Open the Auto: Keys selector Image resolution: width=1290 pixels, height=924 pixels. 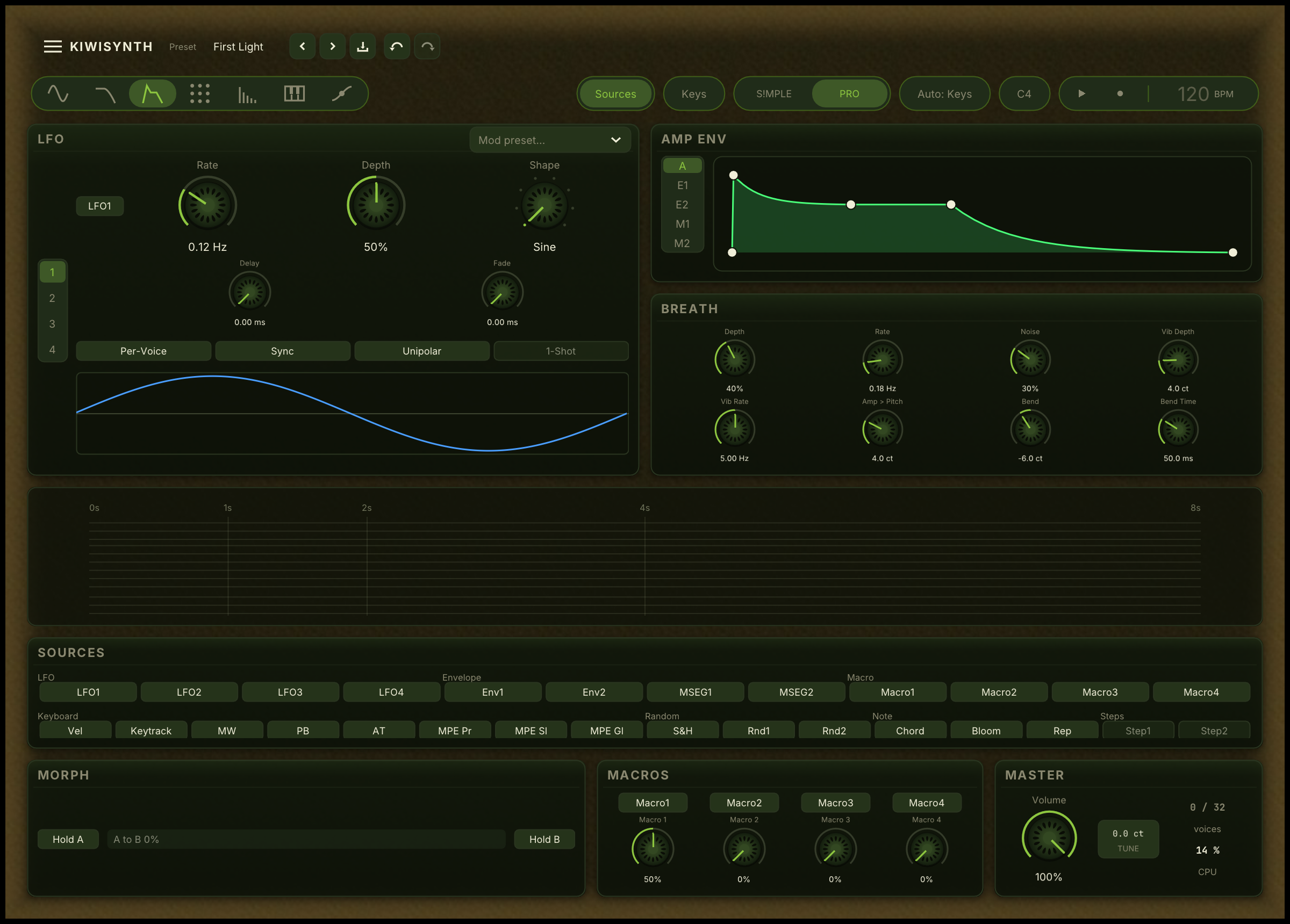pyautogui.click(x=945, y=94)
